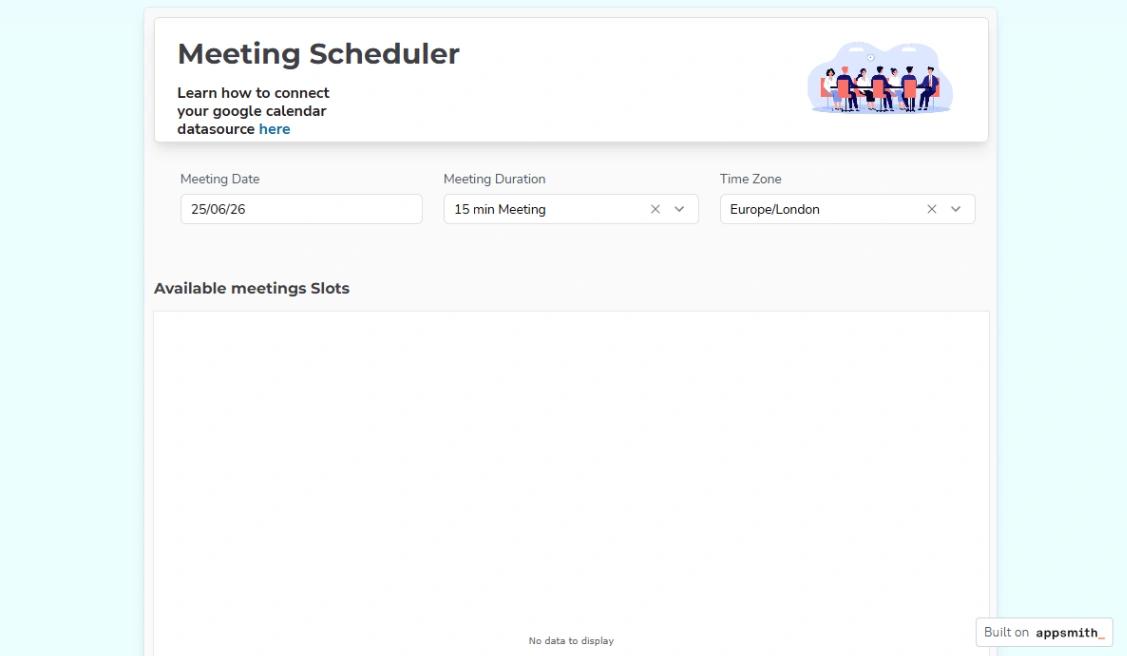Viewport: 1127px width, 656px height.
Task: Open the Built on appsmith badge
Action: point(1044,632)
